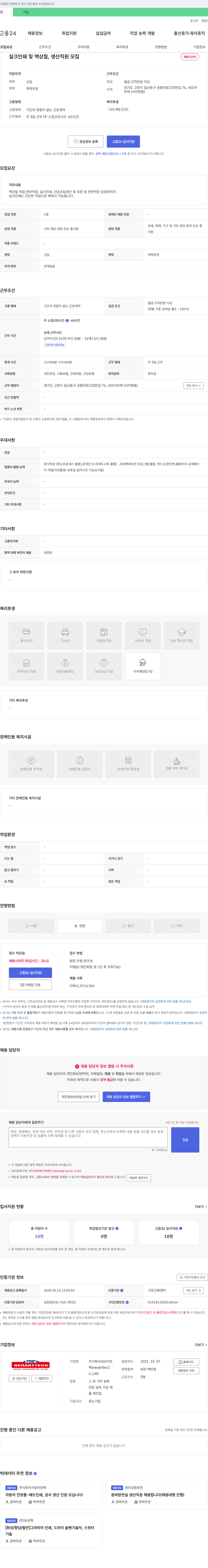Click help icon beside 인증기관

click(122, 1290)
